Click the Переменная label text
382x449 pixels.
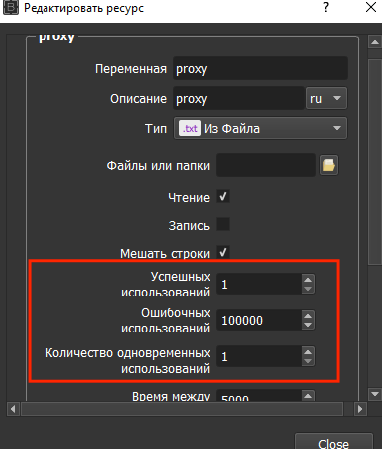pos(131,69)
